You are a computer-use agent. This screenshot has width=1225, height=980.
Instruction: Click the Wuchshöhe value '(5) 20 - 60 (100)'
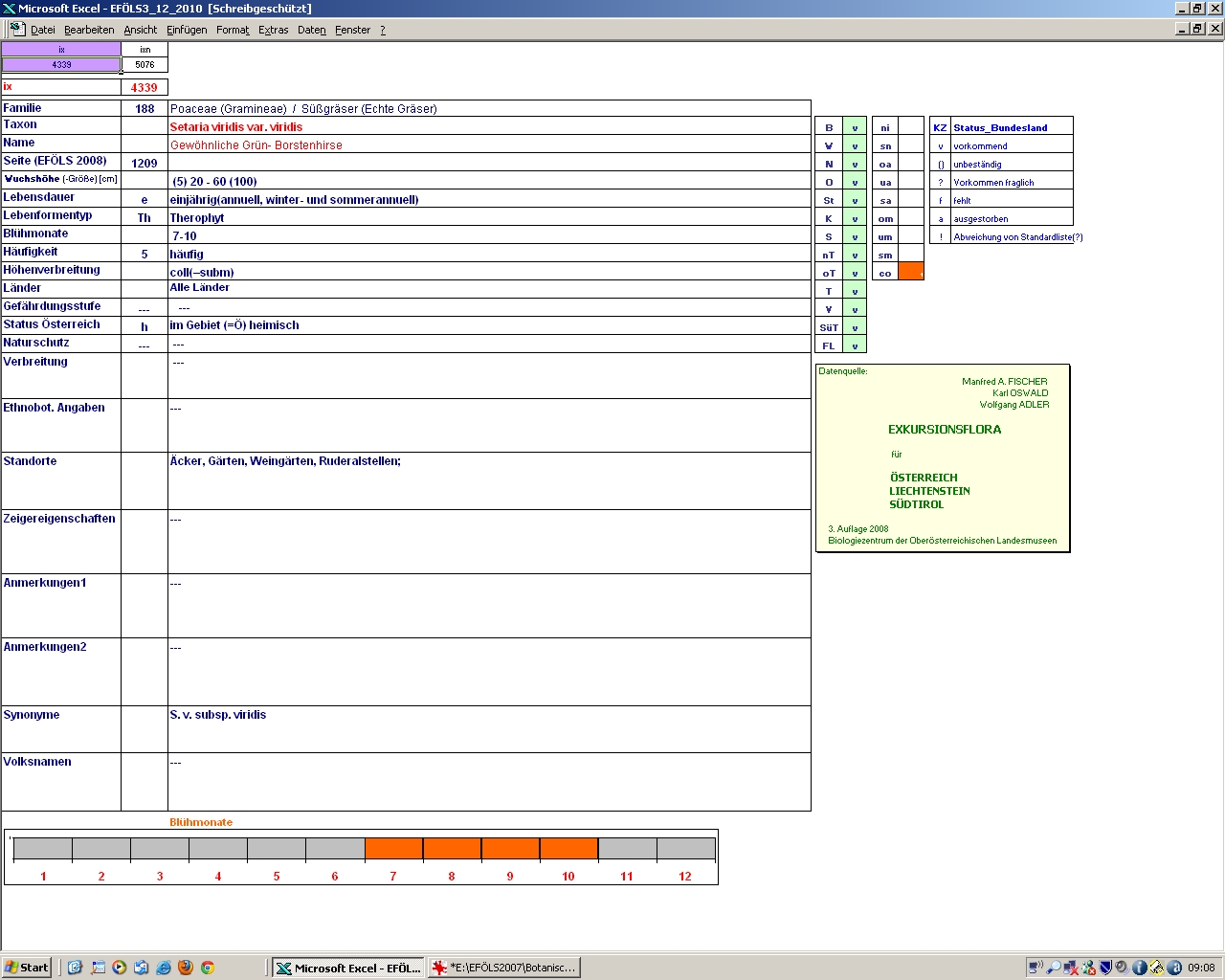point(214,182)
